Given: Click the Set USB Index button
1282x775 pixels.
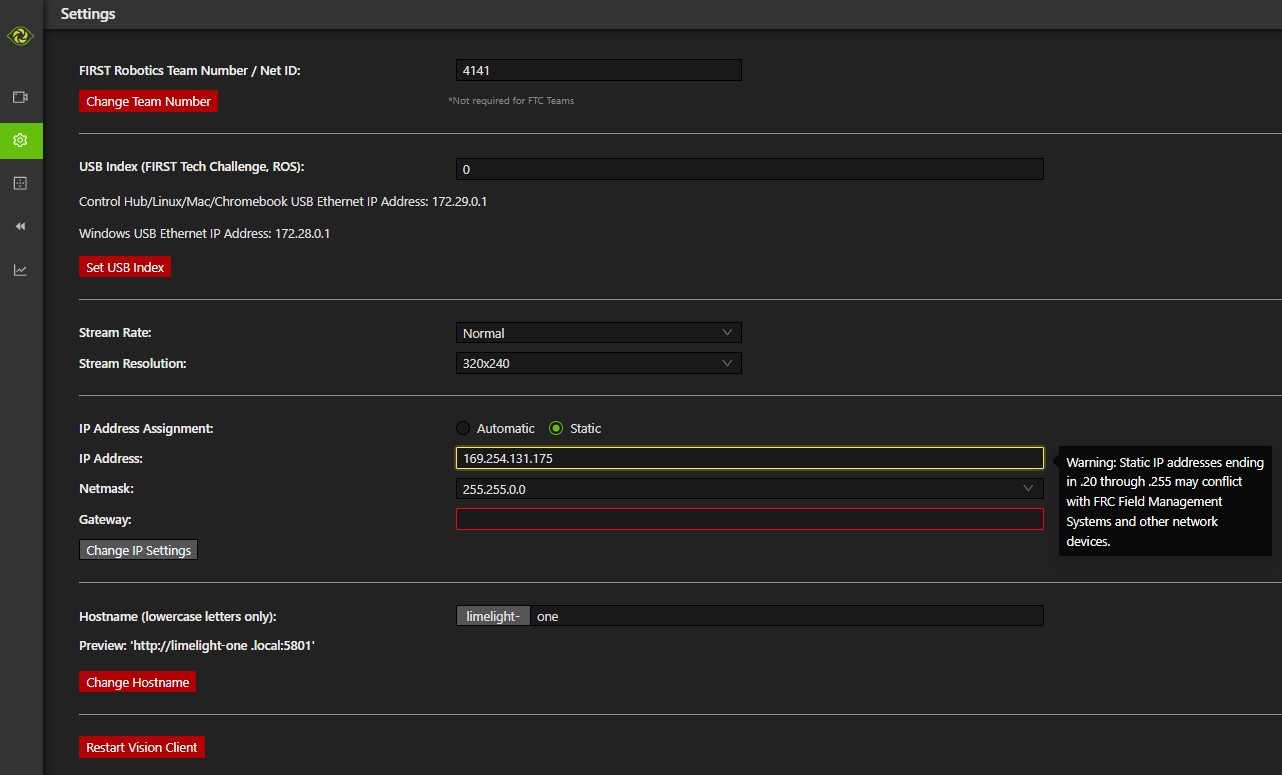Looking at the screenshot, I should click(x=125, y=267).
